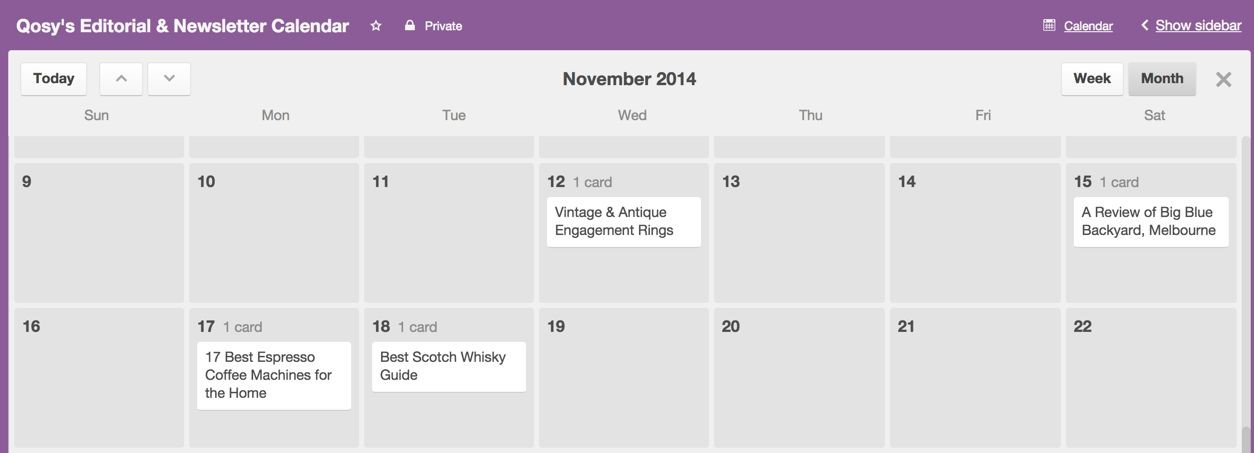This screenshot has width=1254, height=453.
Task: Click the Private lock icon
Action: (x=409, y=26)
